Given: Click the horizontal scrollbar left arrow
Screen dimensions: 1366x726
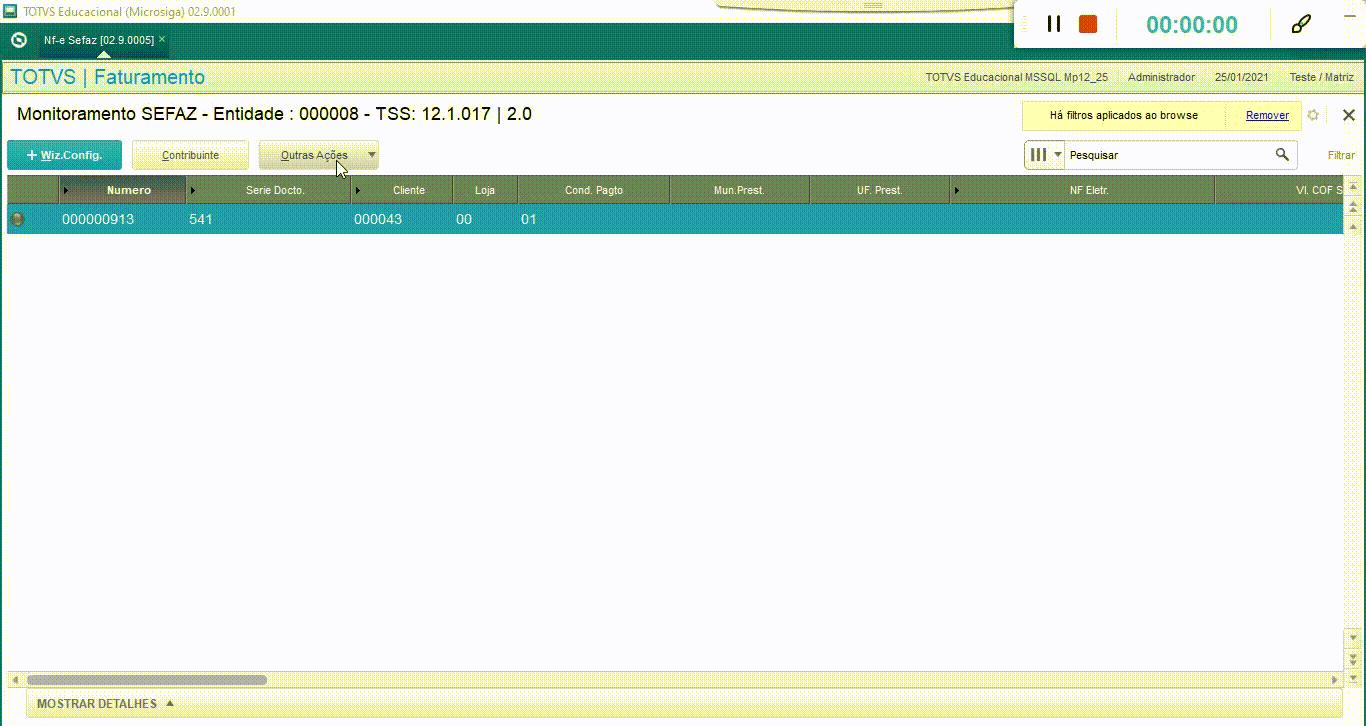Looking at the screenshot, I should (x=14, y=680).
